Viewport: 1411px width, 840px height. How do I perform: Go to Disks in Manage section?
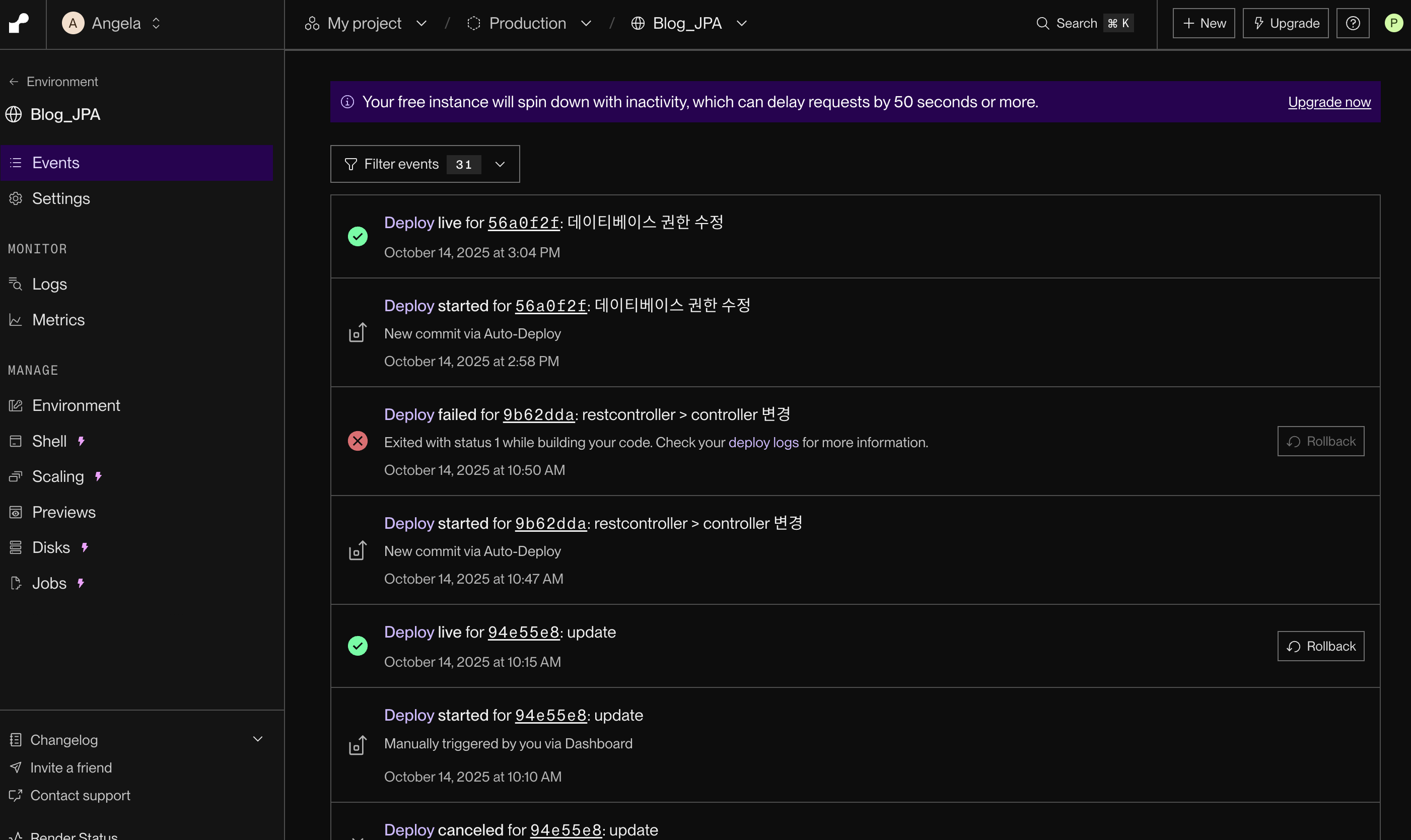pyautogui.click(x=51, y=547)
